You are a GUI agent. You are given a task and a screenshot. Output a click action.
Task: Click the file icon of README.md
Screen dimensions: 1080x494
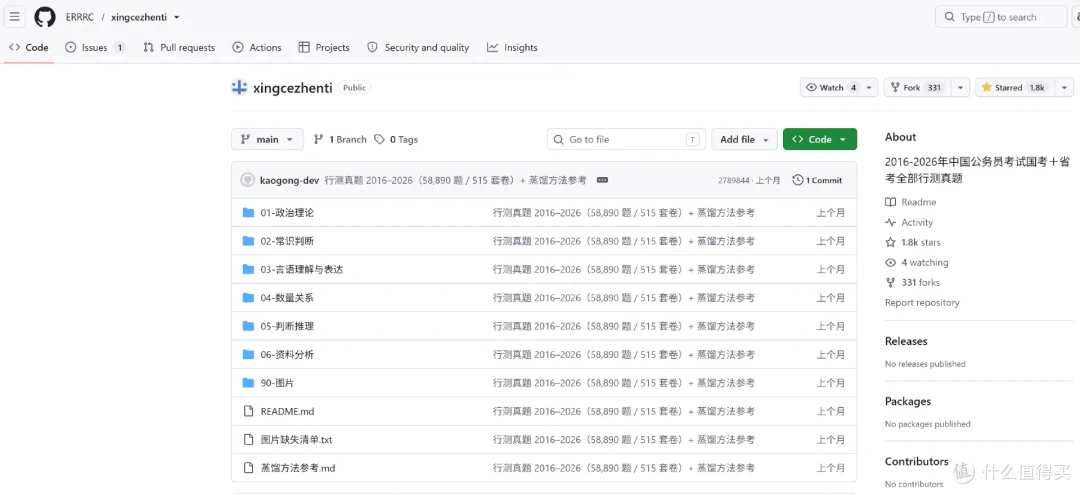pyautogui.click(x=249, y=411)
